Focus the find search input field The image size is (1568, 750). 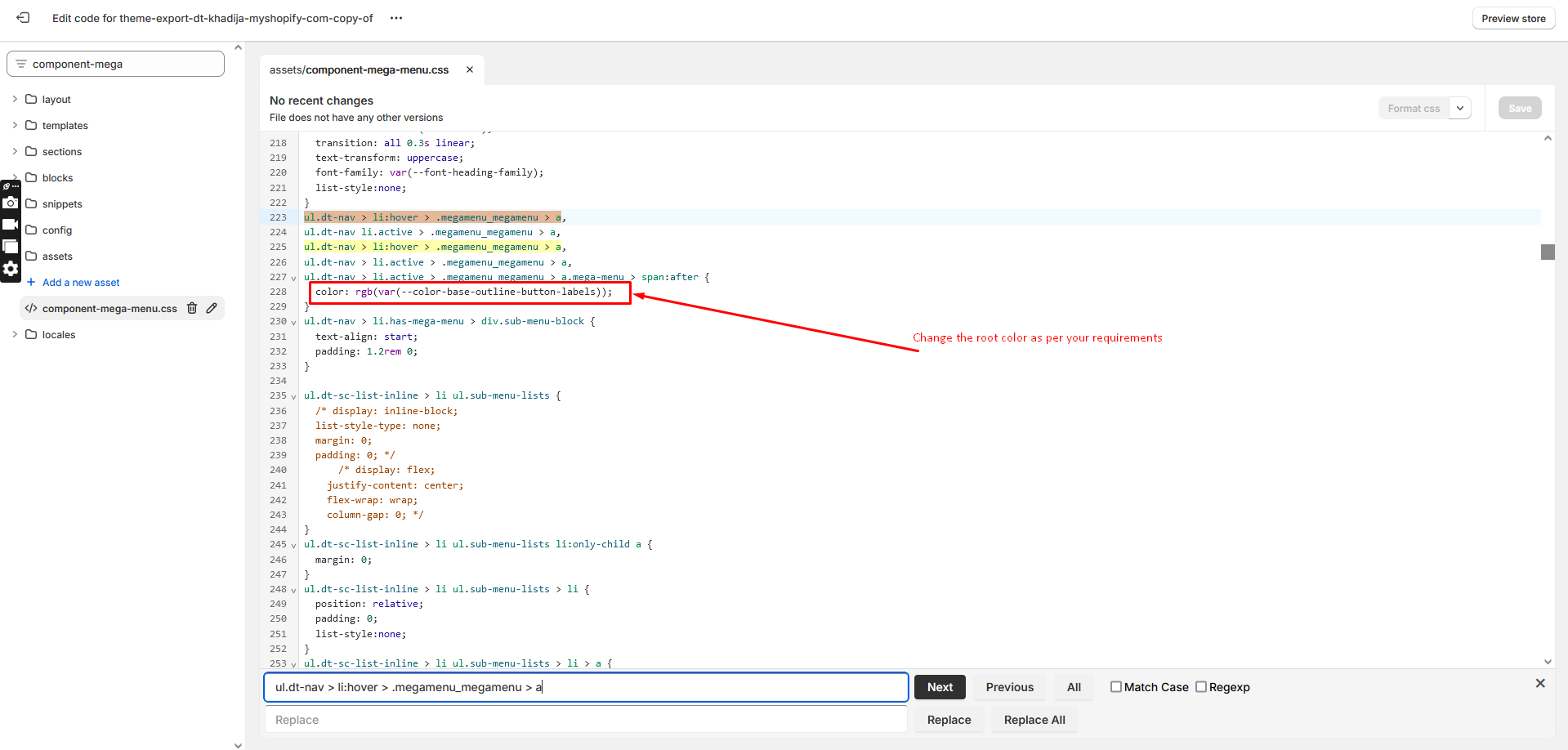tap(586, 687)
